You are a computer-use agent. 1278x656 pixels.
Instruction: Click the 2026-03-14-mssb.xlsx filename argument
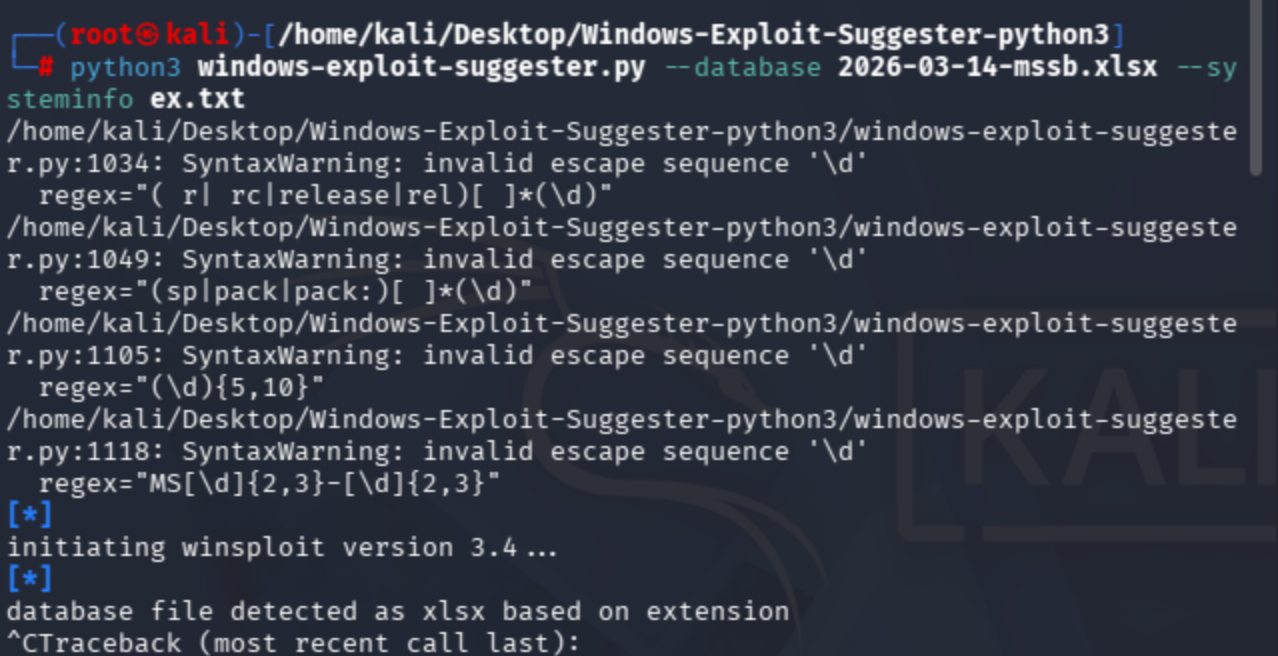tap(997, 68)
